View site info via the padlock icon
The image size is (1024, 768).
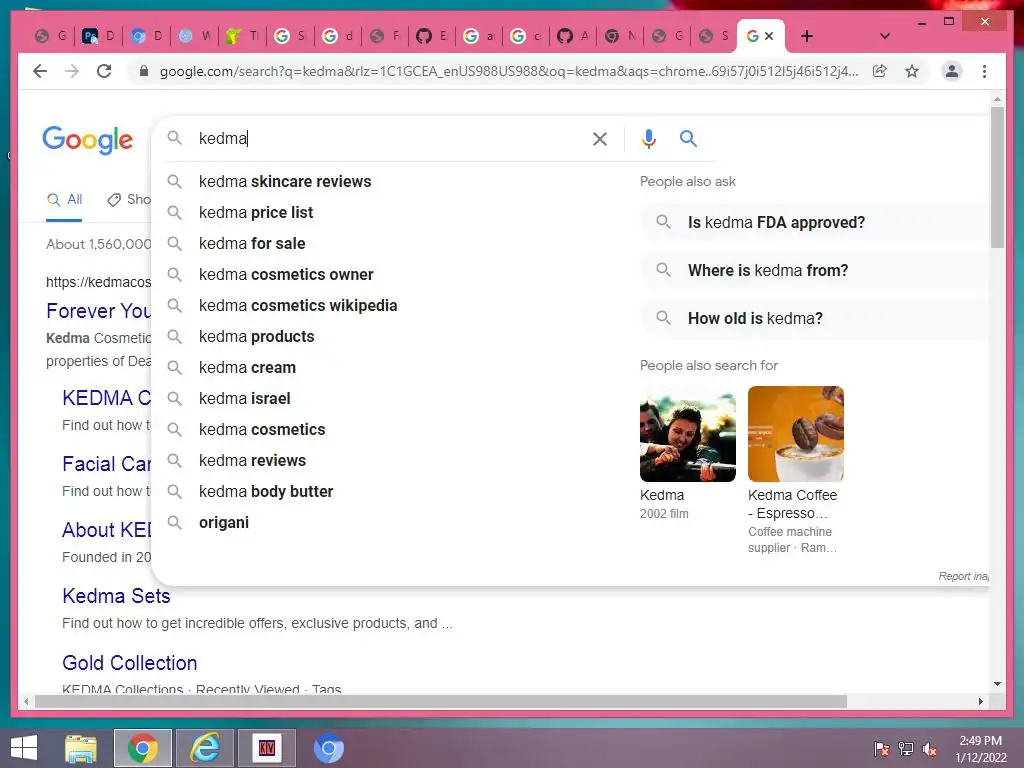(144, 71)
